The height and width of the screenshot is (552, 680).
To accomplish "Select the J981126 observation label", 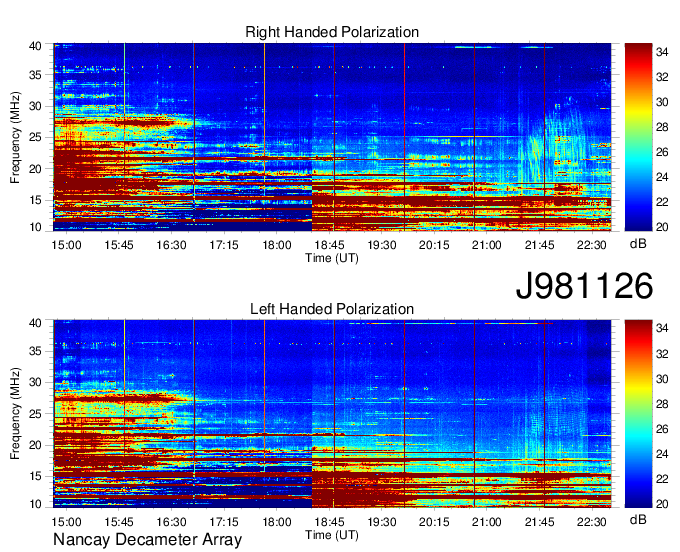I will 584,285.
